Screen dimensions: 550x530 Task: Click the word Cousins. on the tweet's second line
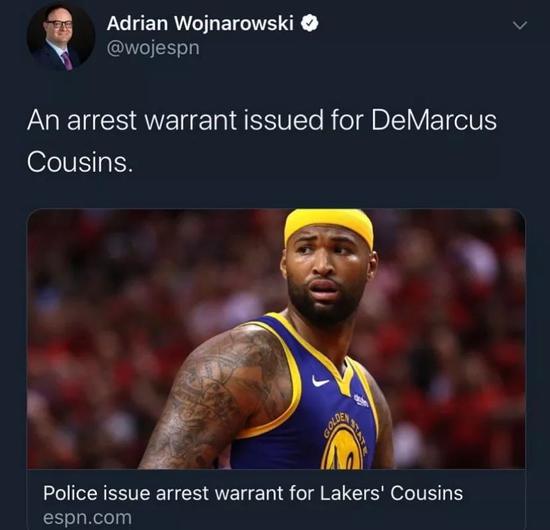tap(80, 162)
